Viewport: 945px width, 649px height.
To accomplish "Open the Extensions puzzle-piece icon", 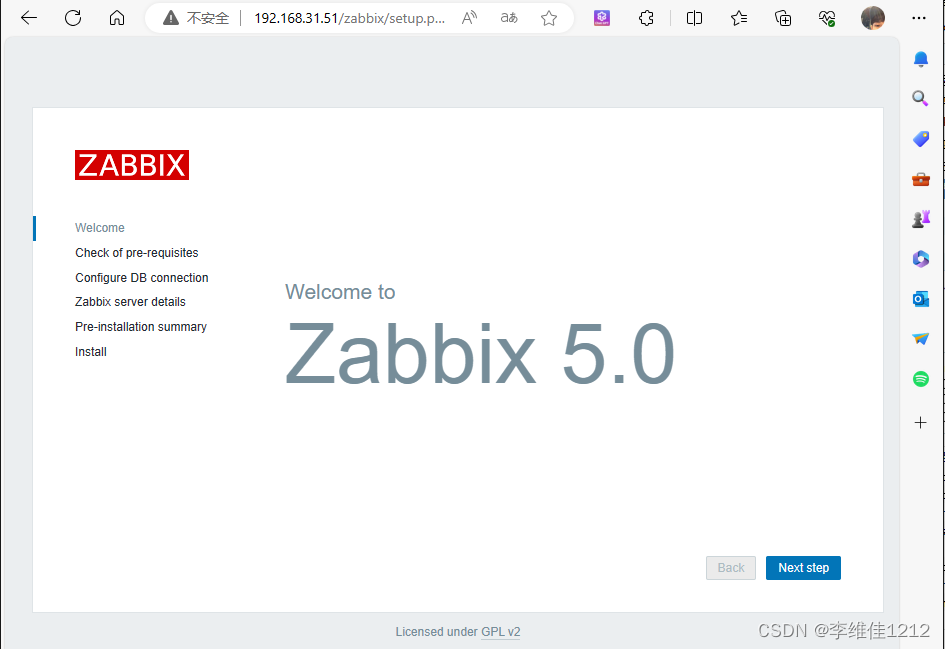I will (646, 18).
